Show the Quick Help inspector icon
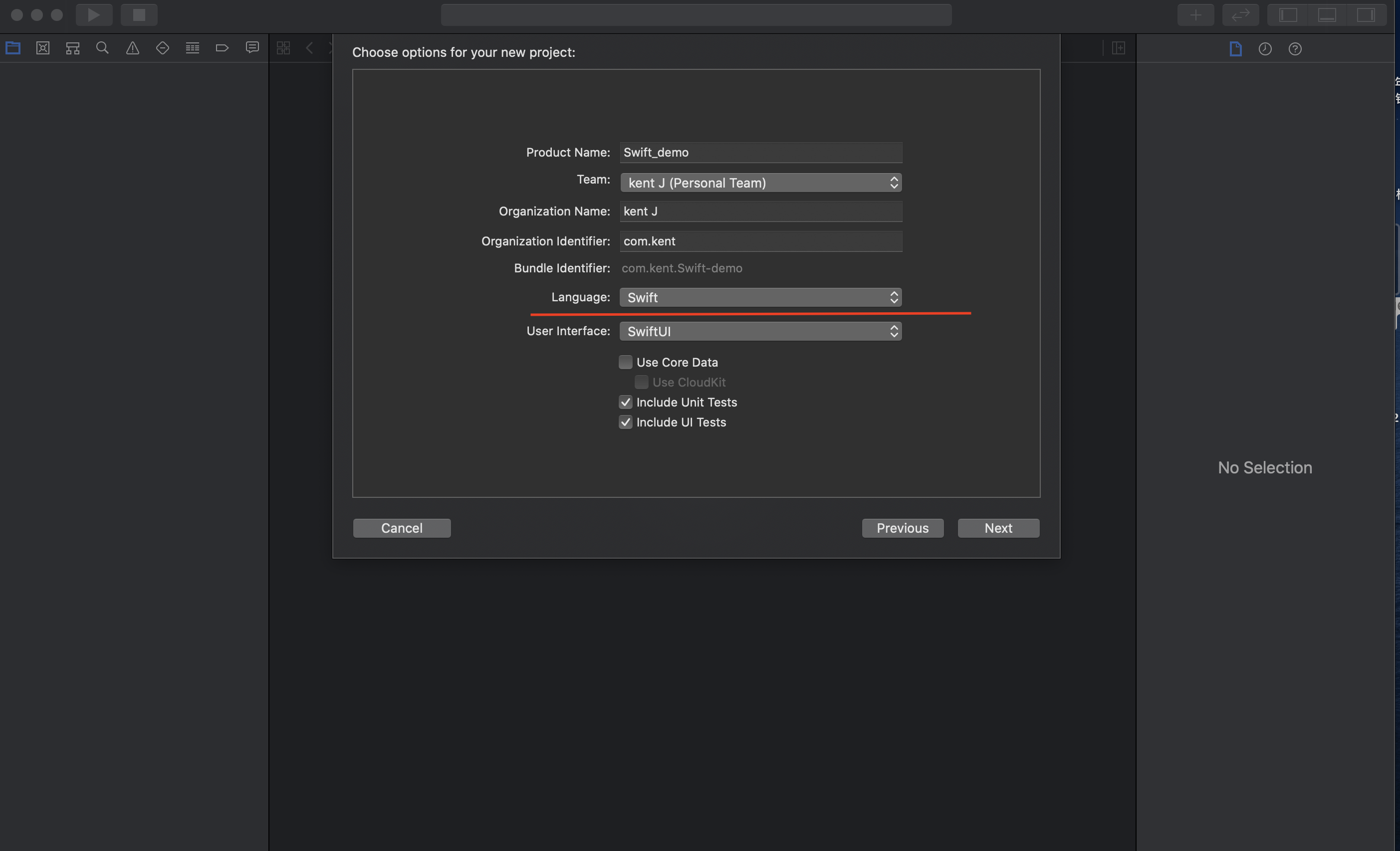The image size is (1400, 851). (x=1295, y=49)
